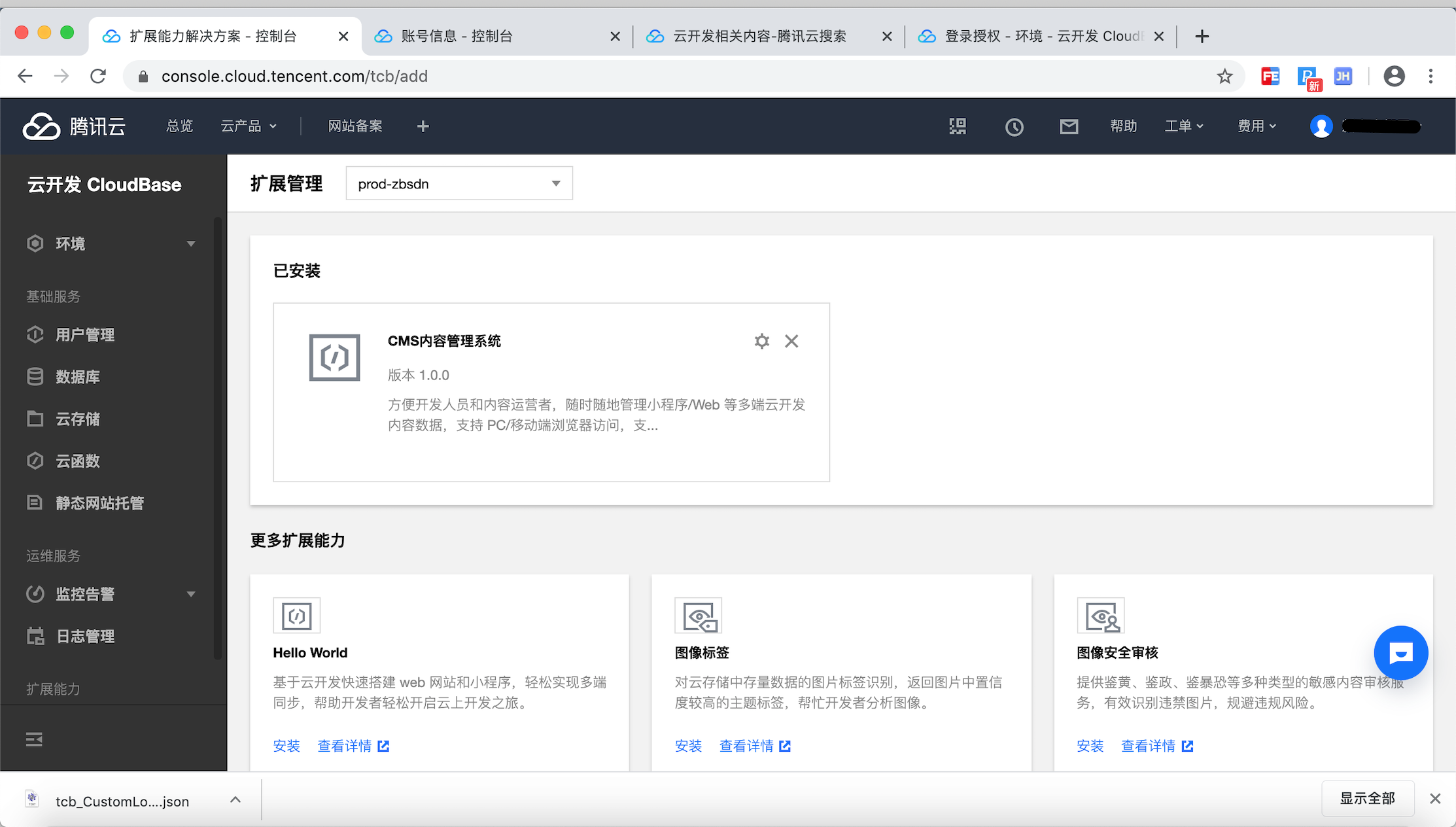
Task: Collapse sidebar using bottom menu icon
Action: coord(34,739)
